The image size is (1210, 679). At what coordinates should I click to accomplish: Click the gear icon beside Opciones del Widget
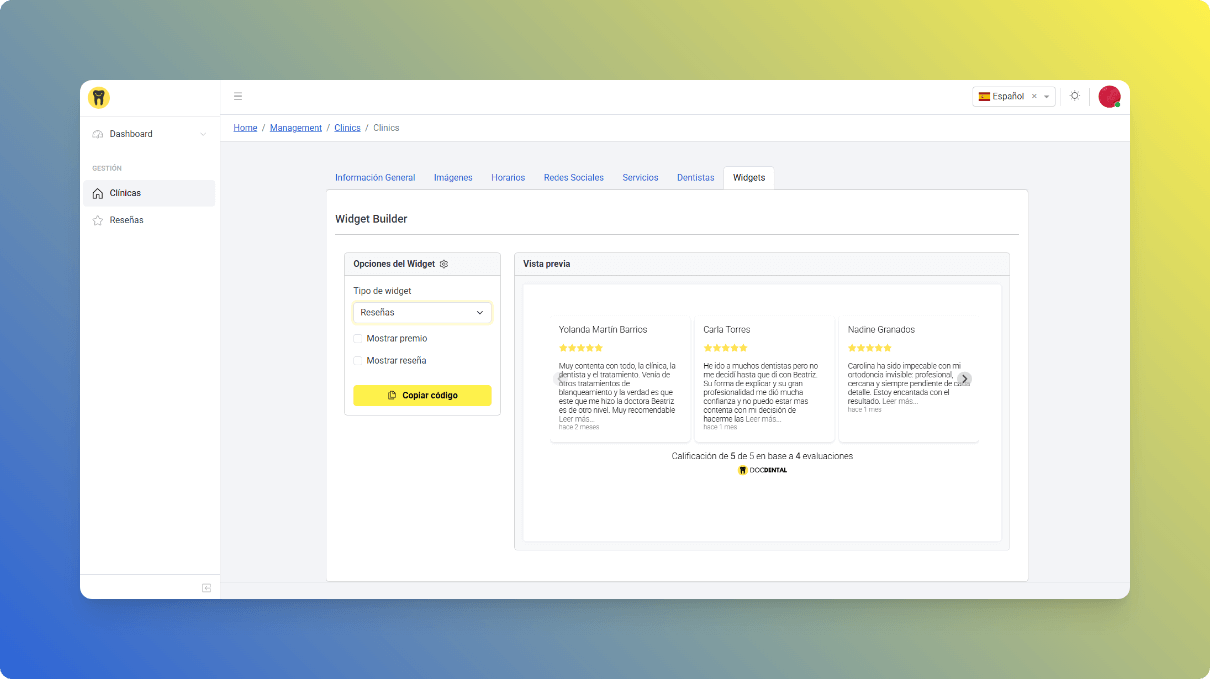tap(444, 264)
